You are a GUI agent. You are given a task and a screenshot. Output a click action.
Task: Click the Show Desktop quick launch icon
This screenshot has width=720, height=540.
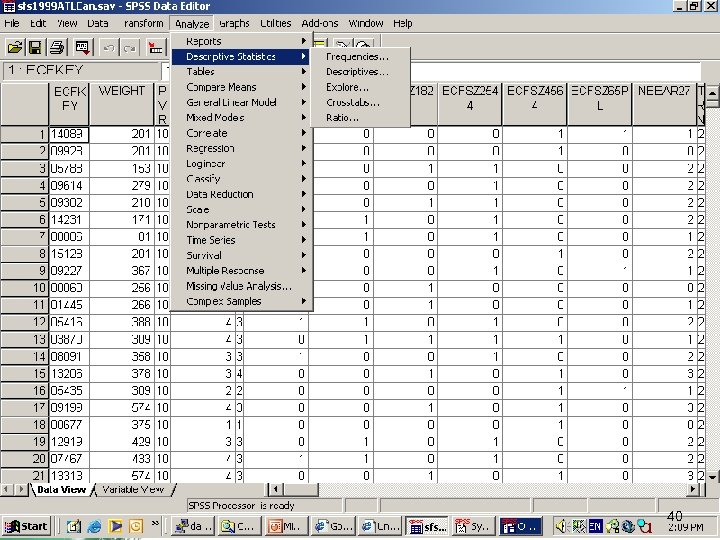73,526
